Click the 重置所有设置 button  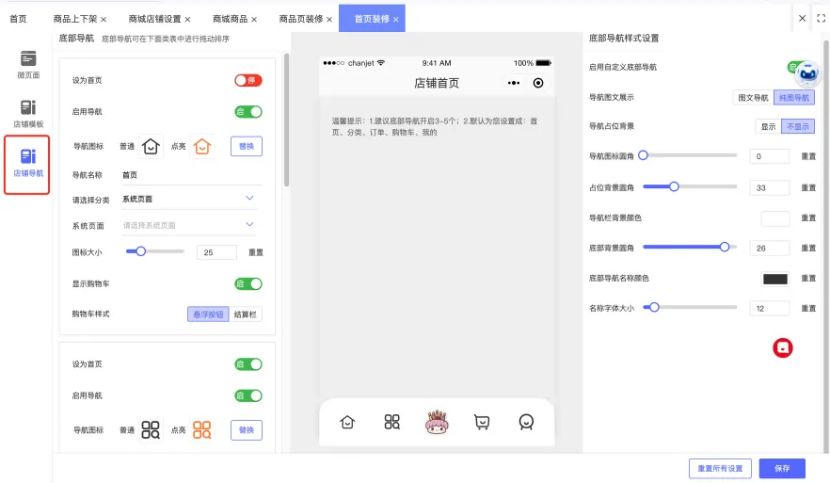(719, 468)
